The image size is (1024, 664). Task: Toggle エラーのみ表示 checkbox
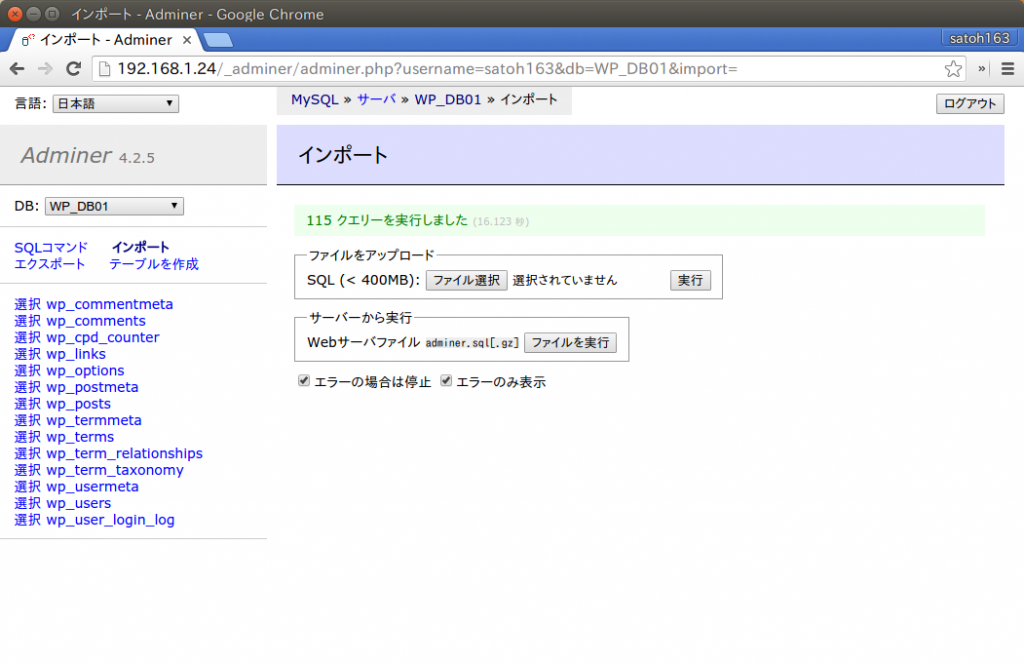click(446, 381)
